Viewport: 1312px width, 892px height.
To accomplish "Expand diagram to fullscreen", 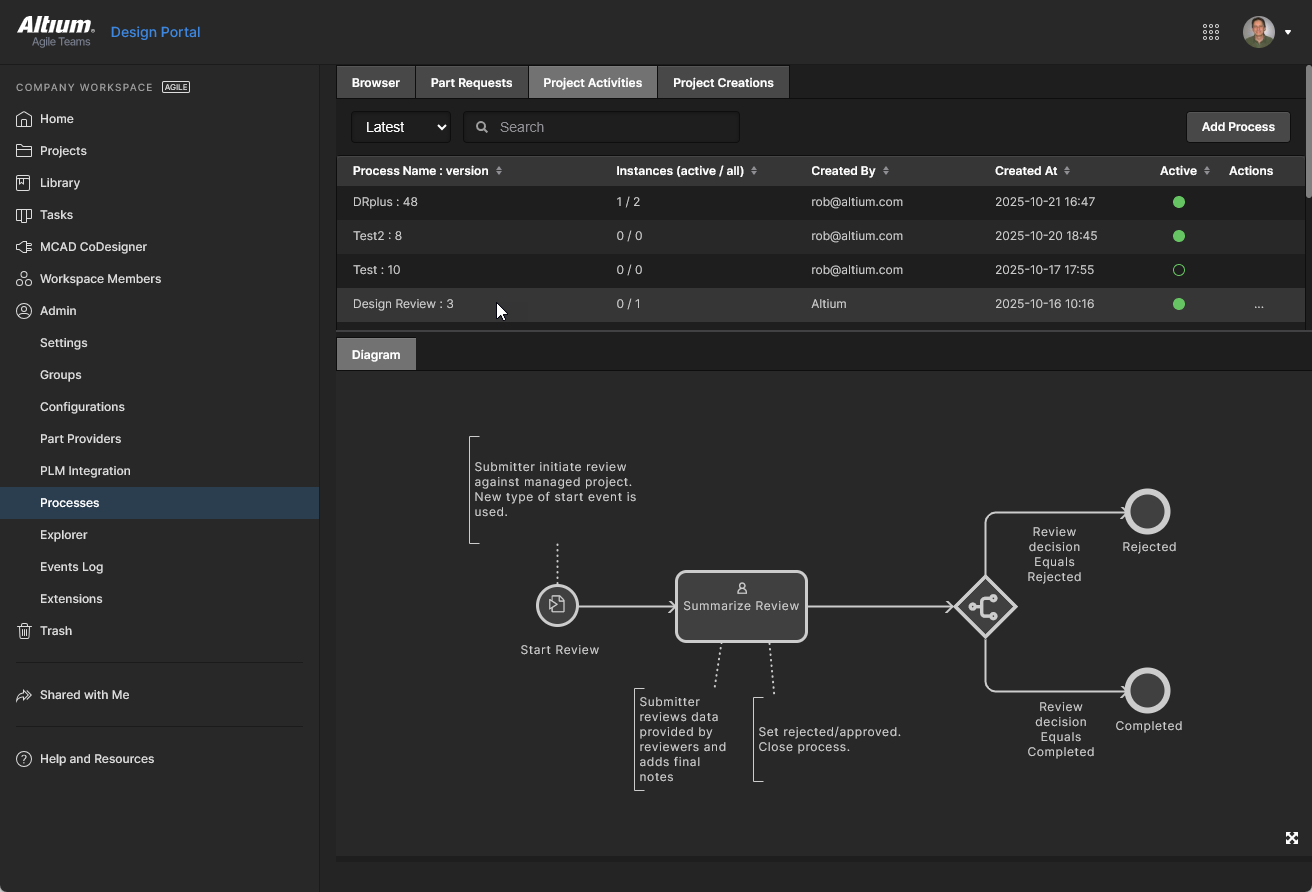I will [1291, 838].
